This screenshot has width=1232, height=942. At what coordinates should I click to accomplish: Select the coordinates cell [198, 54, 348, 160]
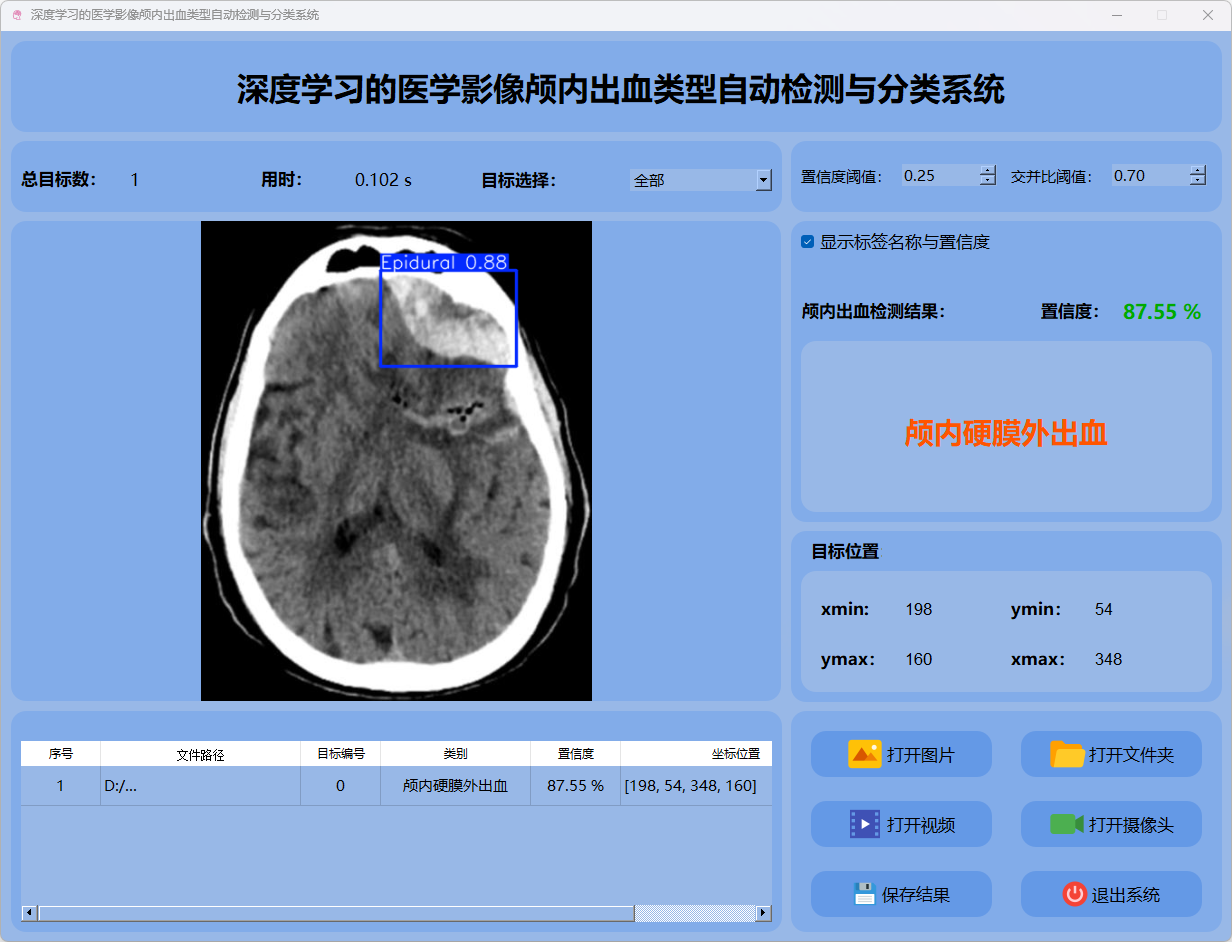point(696,786)
